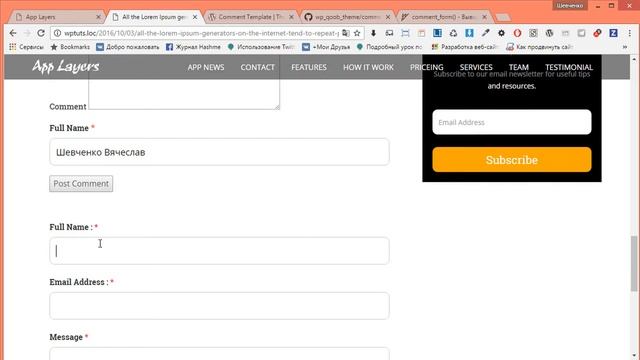This screenshot has height=360, width=640.
Task: Click the App Layers site logo
Action: click(66, 66)
